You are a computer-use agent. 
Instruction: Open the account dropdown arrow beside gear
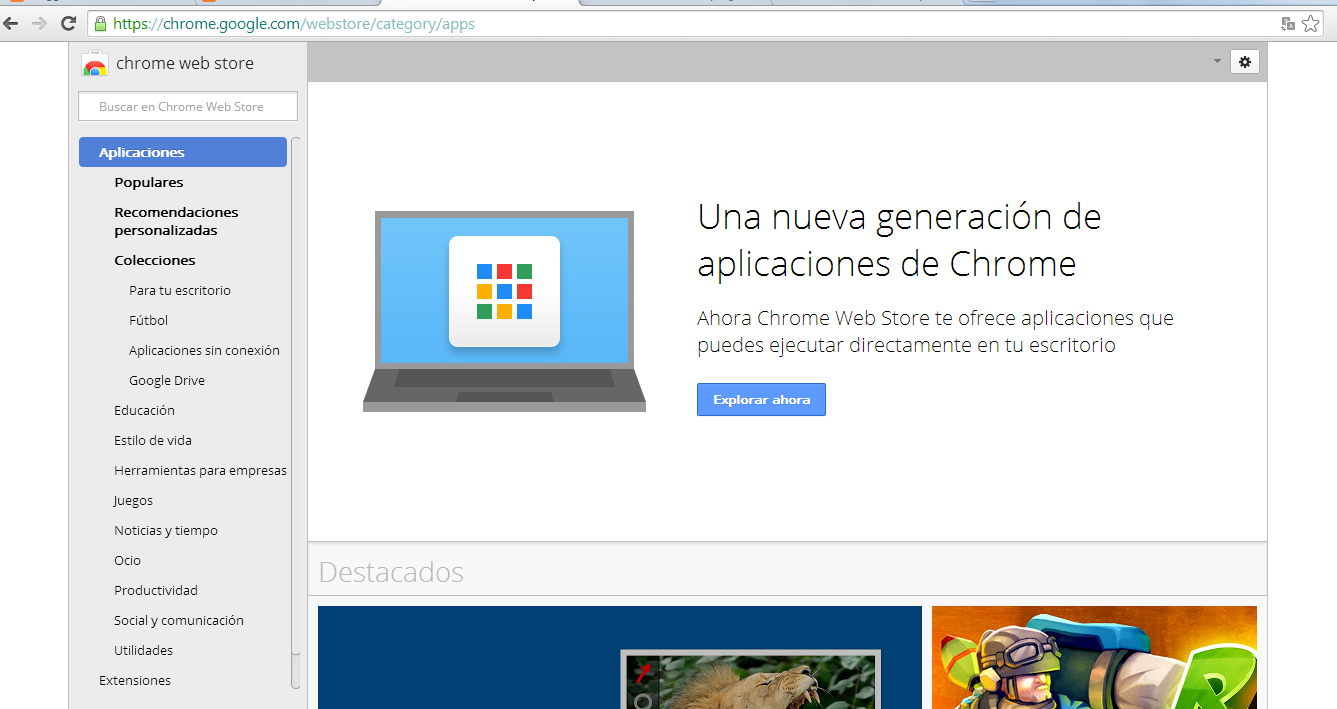[1217, 62]
